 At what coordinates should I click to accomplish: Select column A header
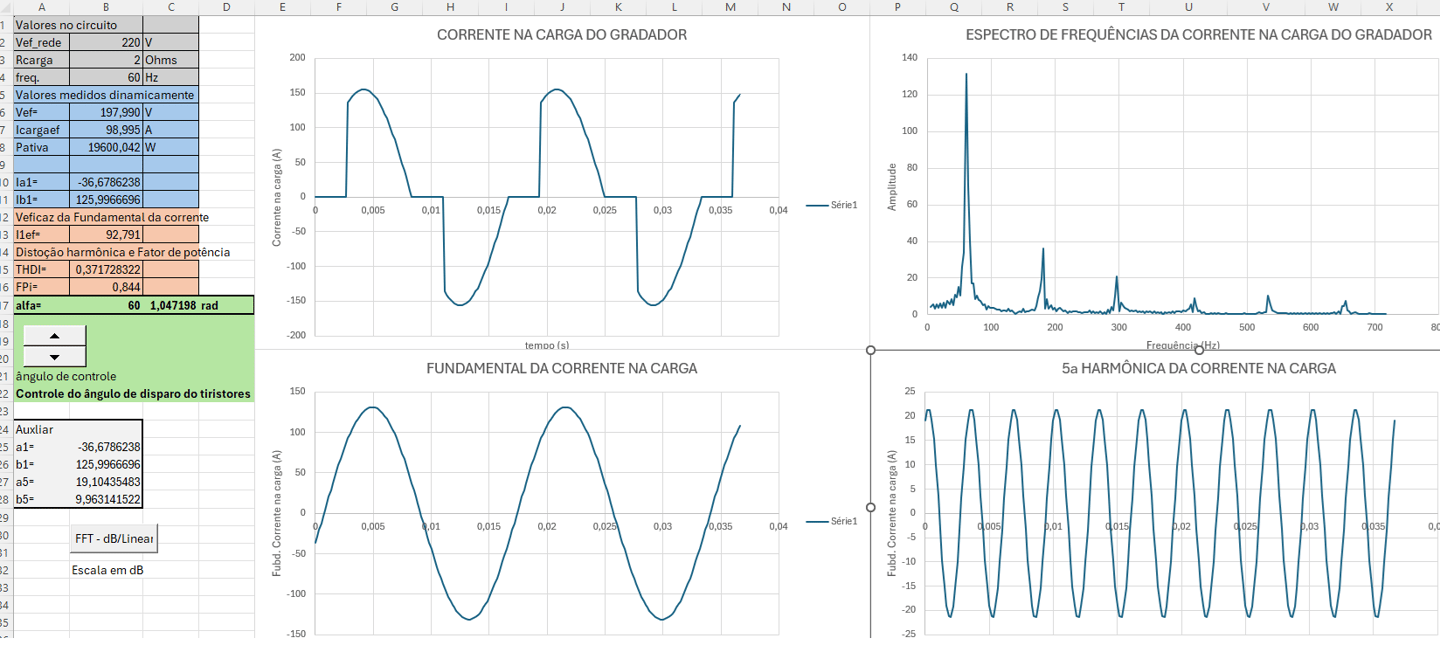click(42, 8)
